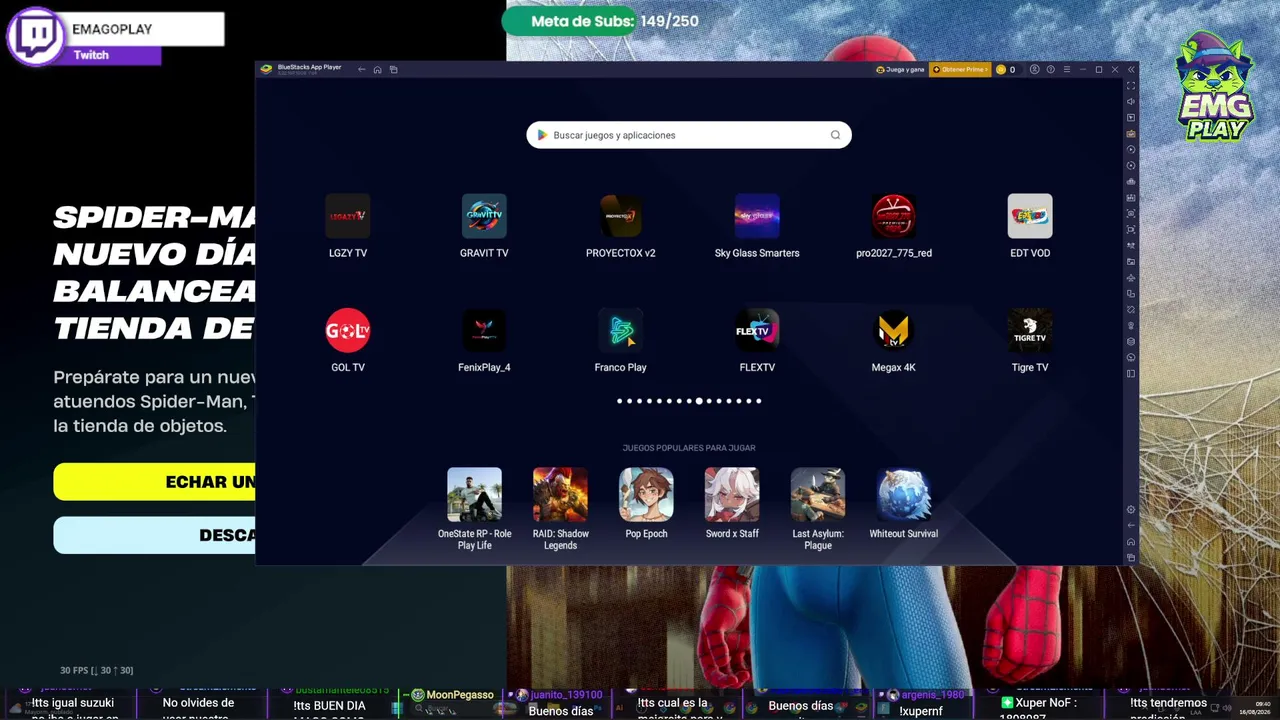The image size is (1280, 720).
Task: Launch the Tigre TV app
Action: pos(1030,330)
